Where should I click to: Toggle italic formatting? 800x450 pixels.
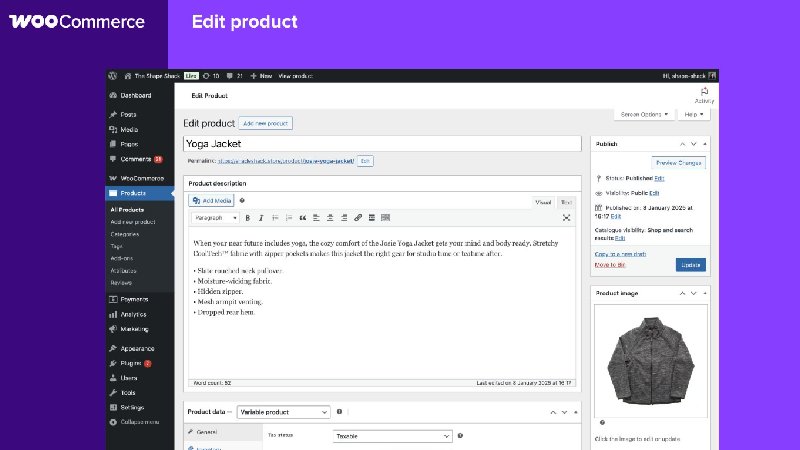[261, 218]
